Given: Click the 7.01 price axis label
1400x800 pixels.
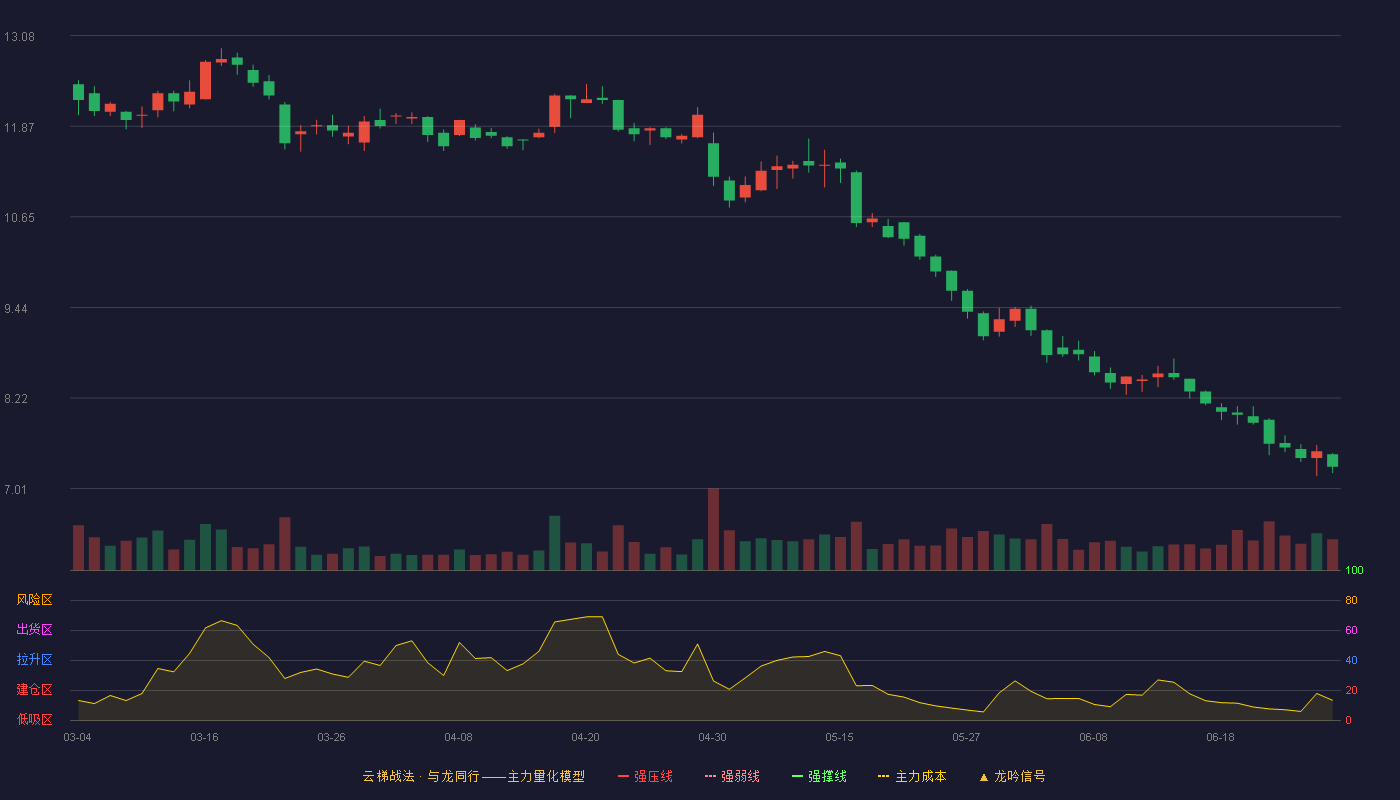Looking at the screenshot, I should pyautogui.click(x=16, y=490).
